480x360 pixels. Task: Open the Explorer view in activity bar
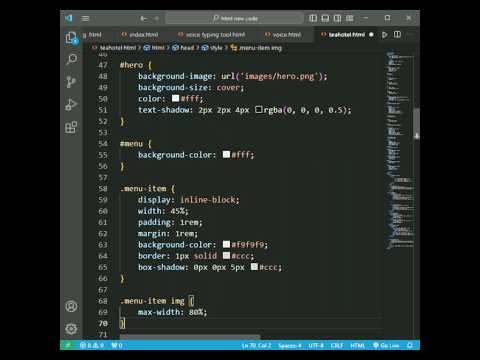71,38
